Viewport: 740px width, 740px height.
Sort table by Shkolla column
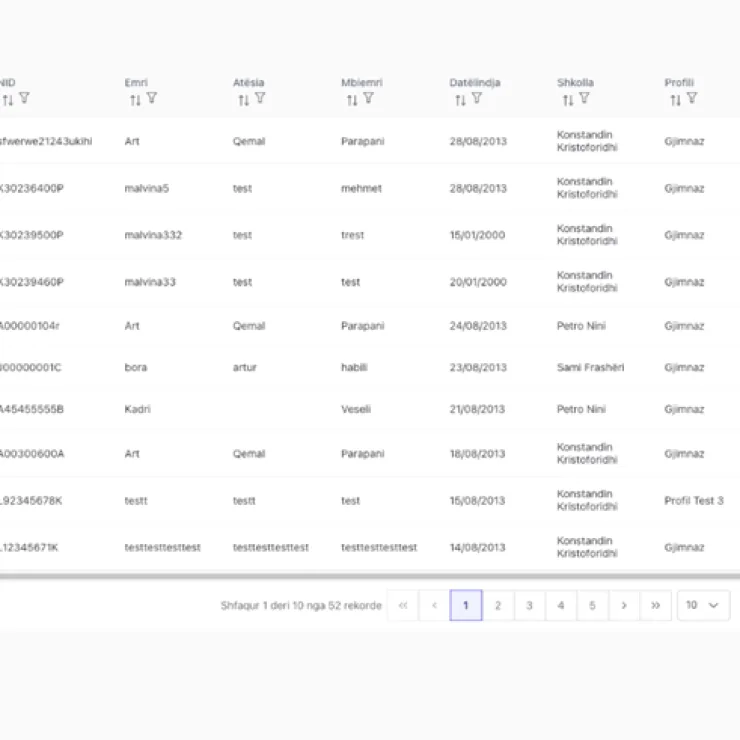click(568, 100)
